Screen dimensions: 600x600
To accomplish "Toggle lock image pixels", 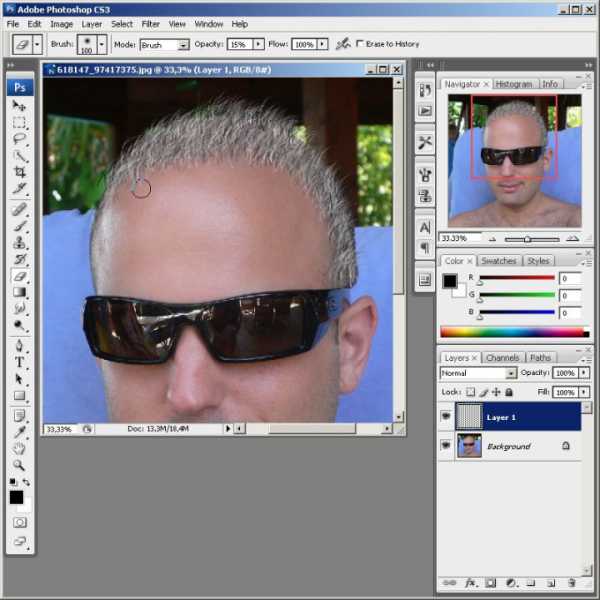I will 484,392.
